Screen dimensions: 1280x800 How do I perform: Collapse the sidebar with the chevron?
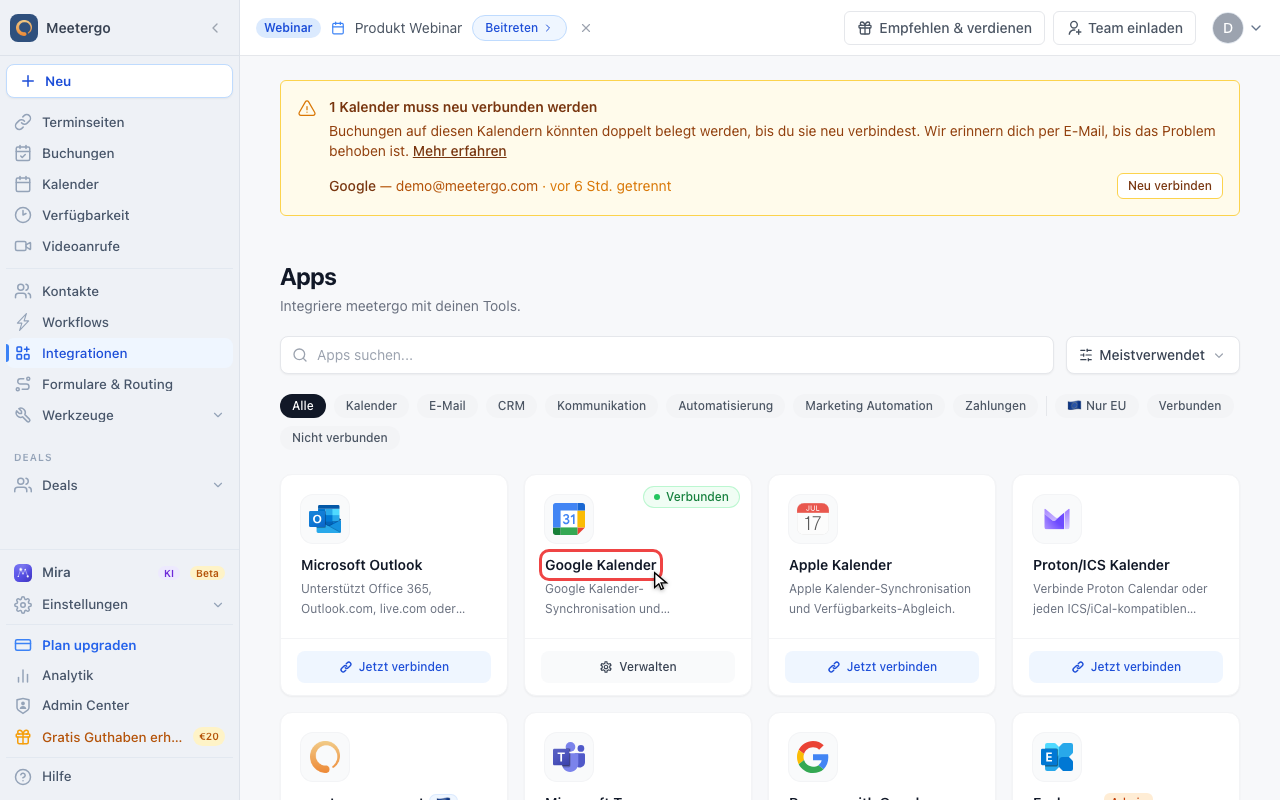pos(215,28)
